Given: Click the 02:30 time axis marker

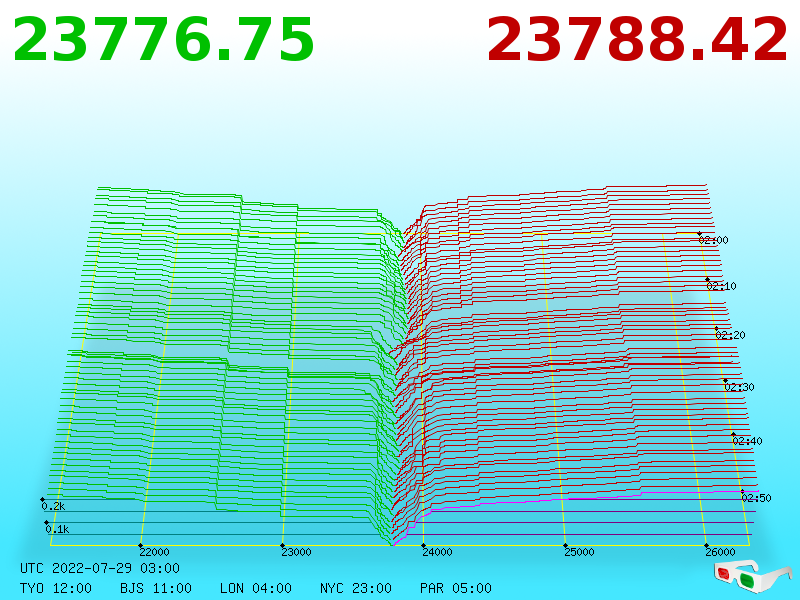Looking at the screenshot, I should 739,387.
